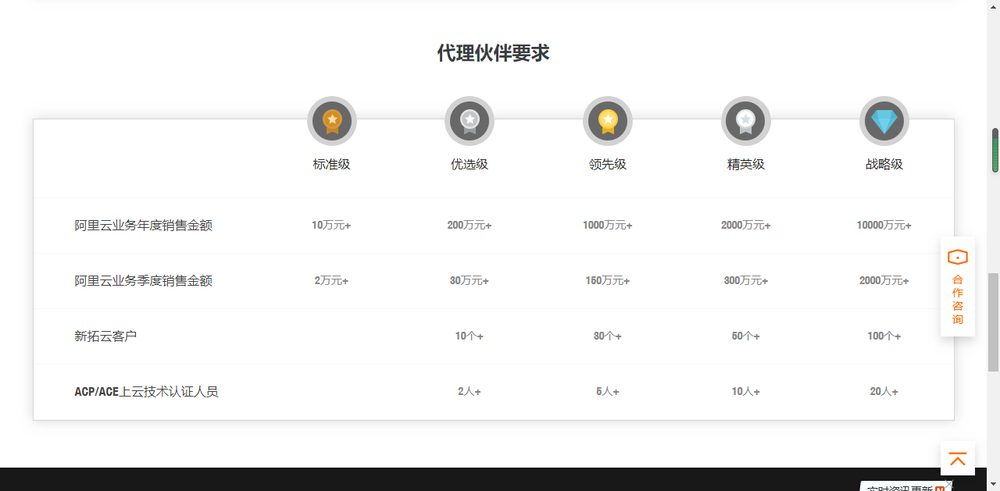1000x491 pixels.
Task: Click the 10个+ new customers value
Action: click(469, 336)
